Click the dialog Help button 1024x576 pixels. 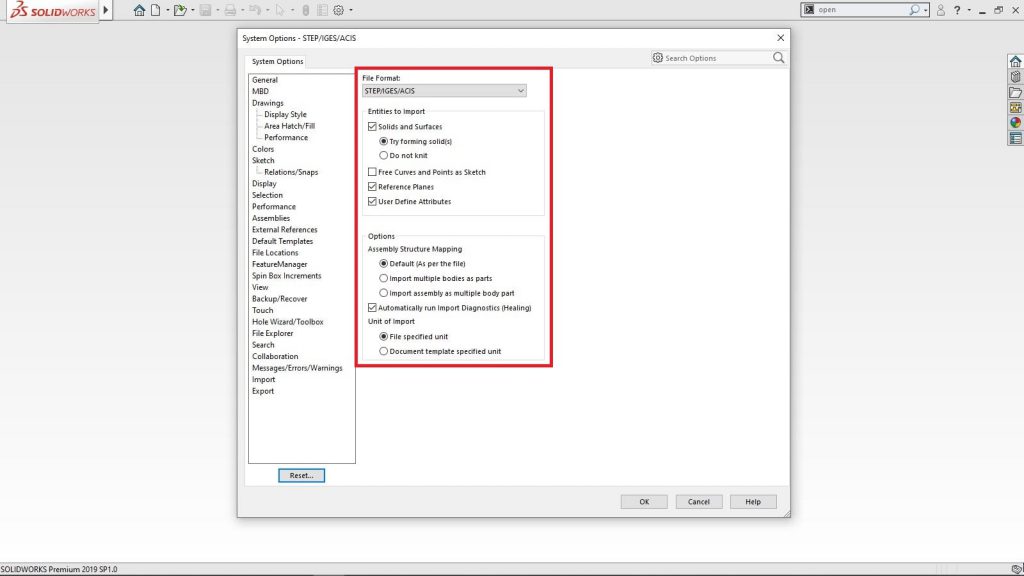753,502
